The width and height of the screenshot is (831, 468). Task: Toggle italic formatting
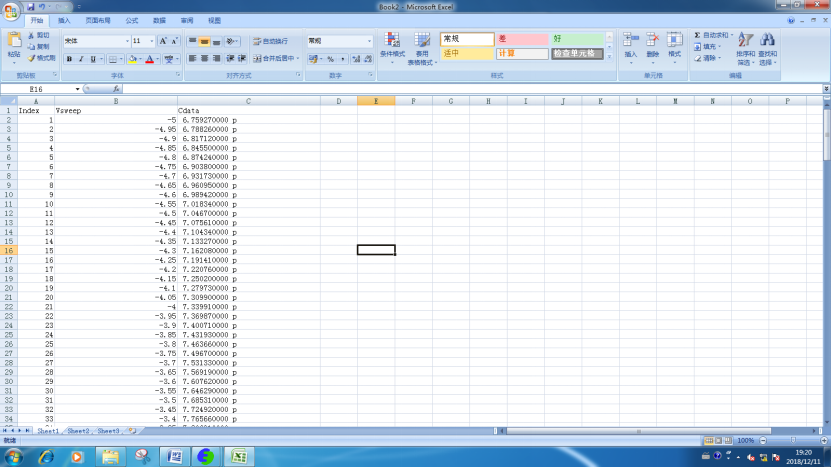pyautogui.click(x=81, y=59)
